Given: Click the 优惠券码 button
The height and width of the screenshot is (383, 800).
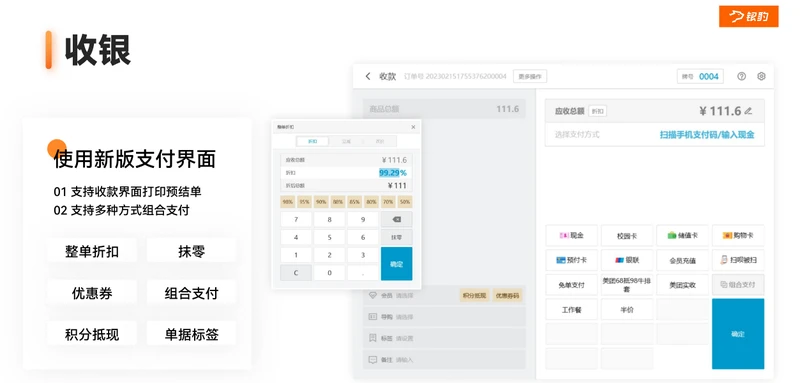Looking at the screenshot, I should (x=507, y=295).
